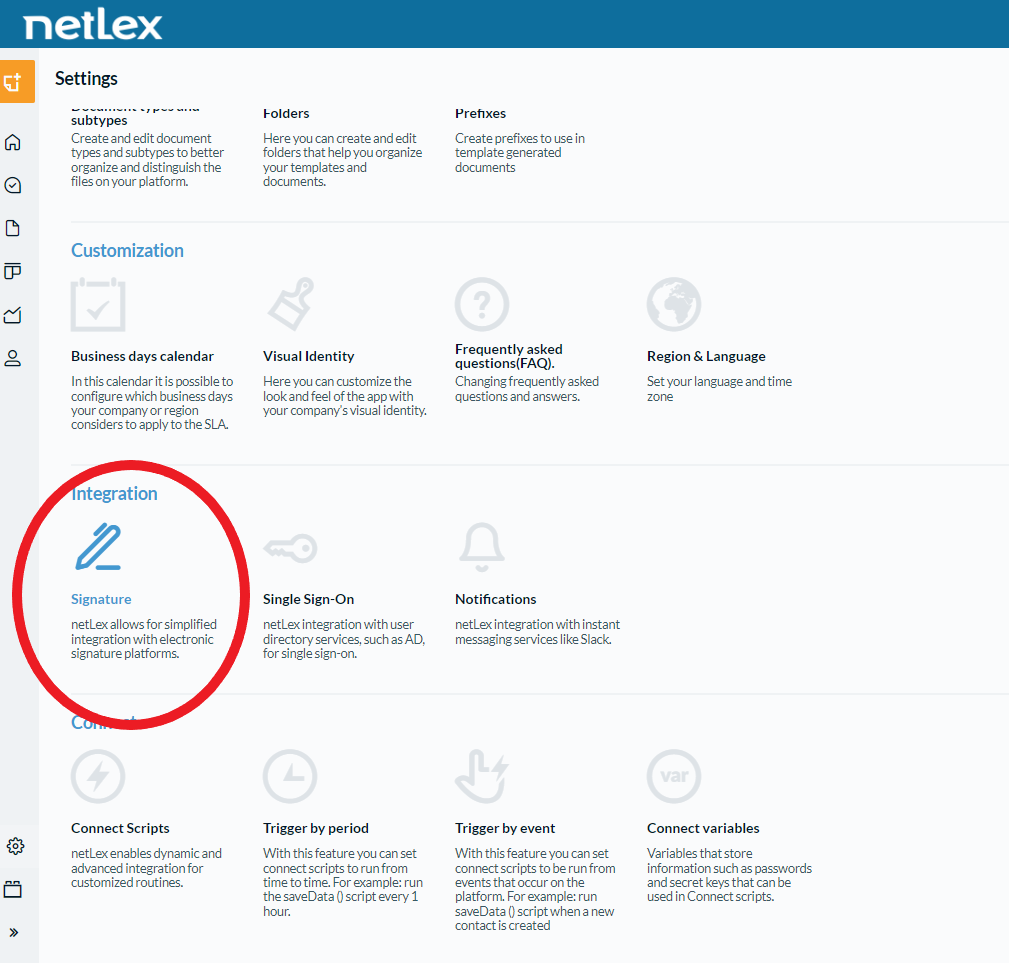1009x963 pixels.
Task: Open the templates sidebar icon
Action: click(x=13, y=271)
